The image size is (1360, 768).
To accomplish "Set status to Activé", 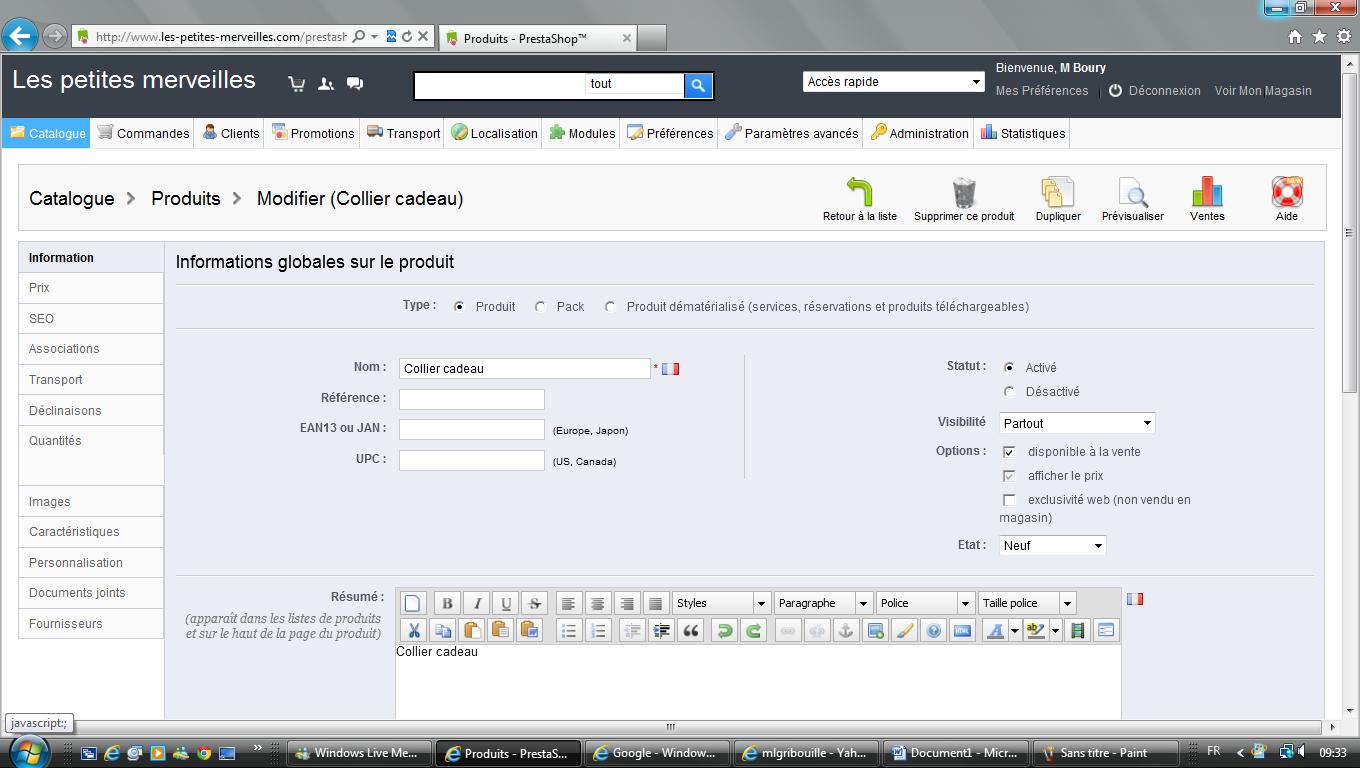I will pyautogui.click(x=1009, y=368).
